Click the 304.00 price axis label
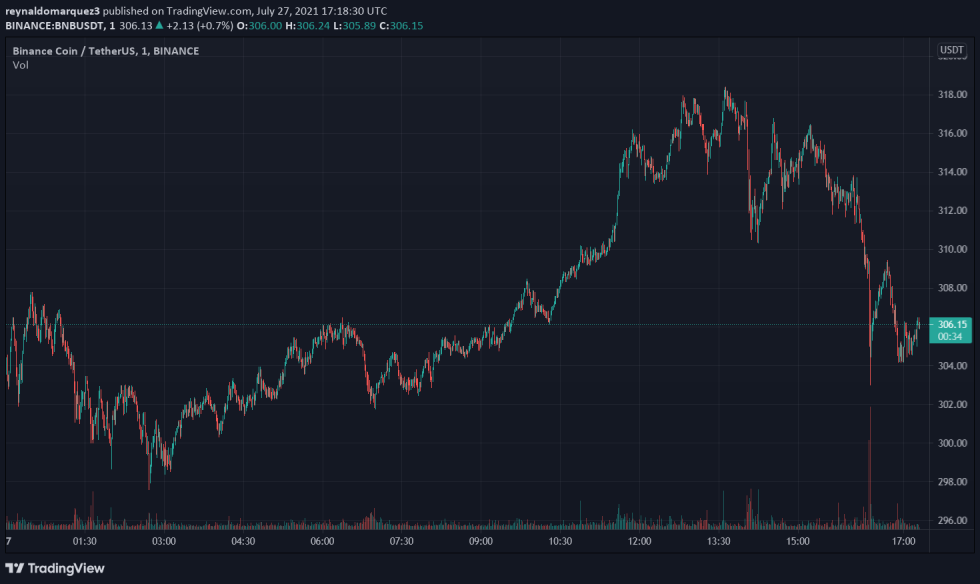980x584 pixels. (x=952, y=366)
